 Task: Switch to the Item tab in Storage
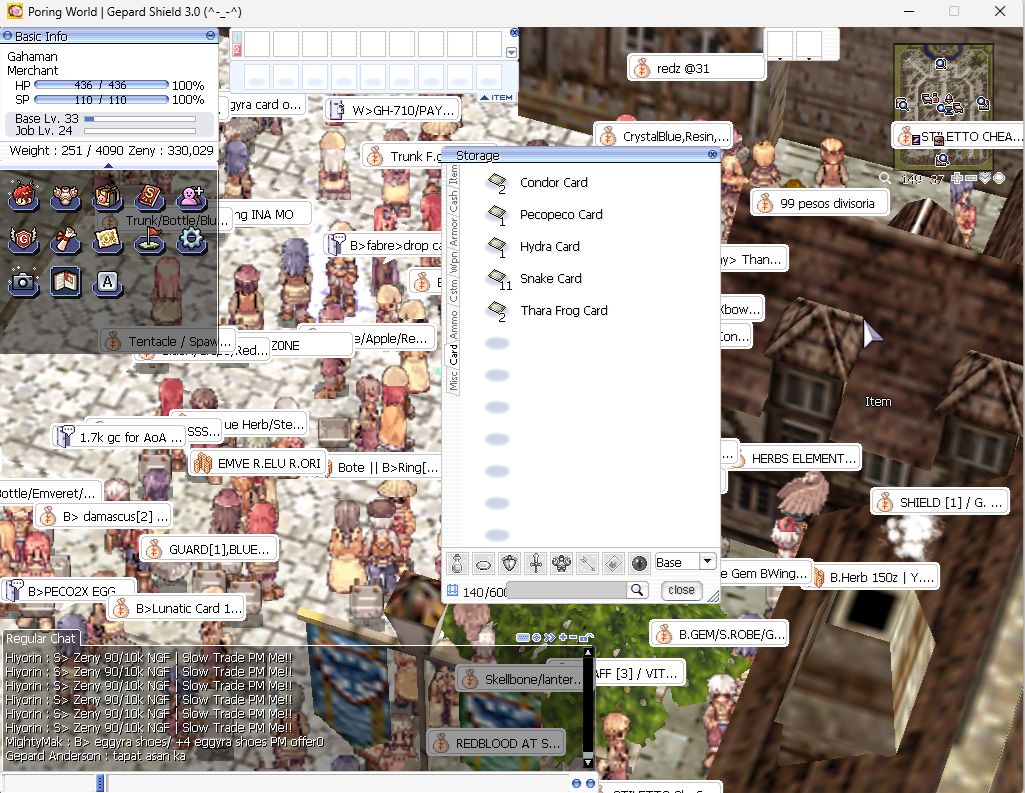pos(453,175)
